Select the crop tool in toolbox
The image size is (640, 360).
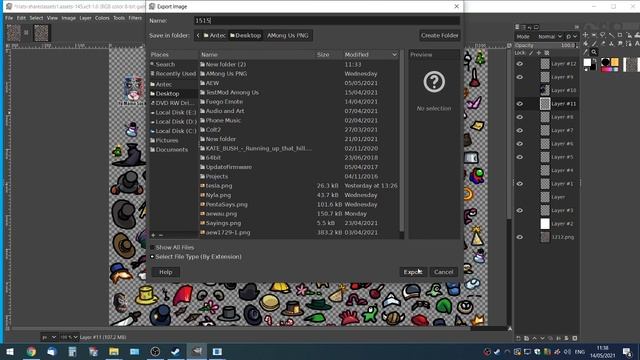[x=620, y=36]
